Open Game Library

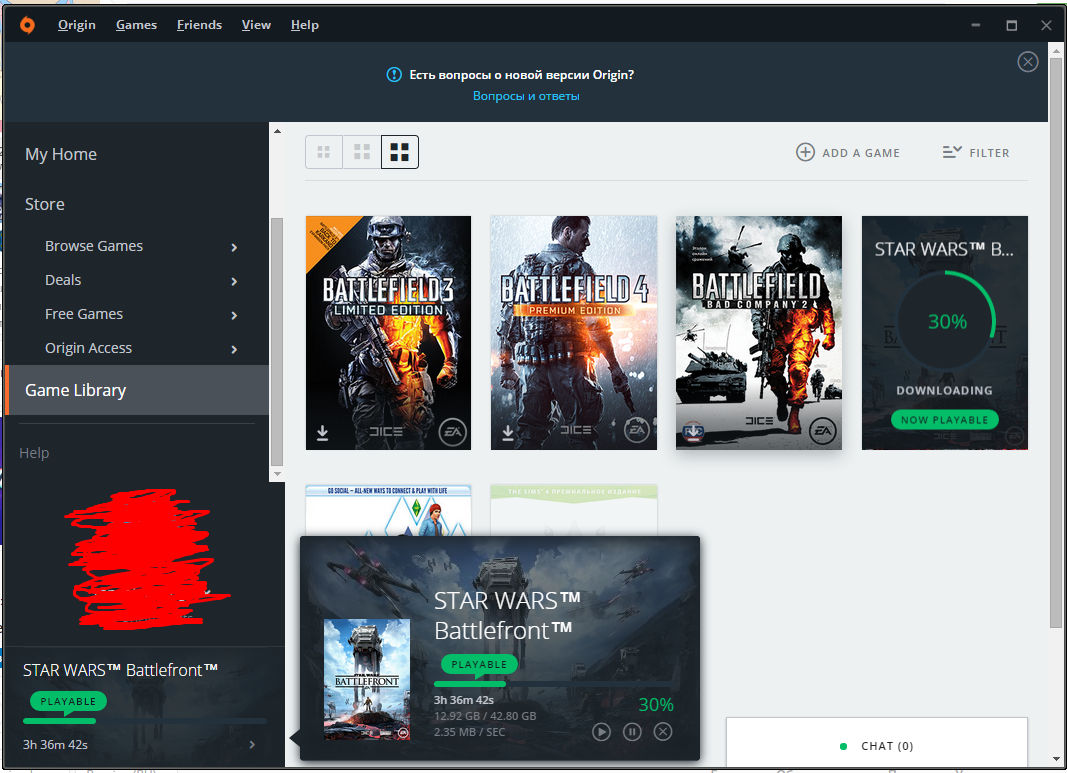click(x=137, y=390)
